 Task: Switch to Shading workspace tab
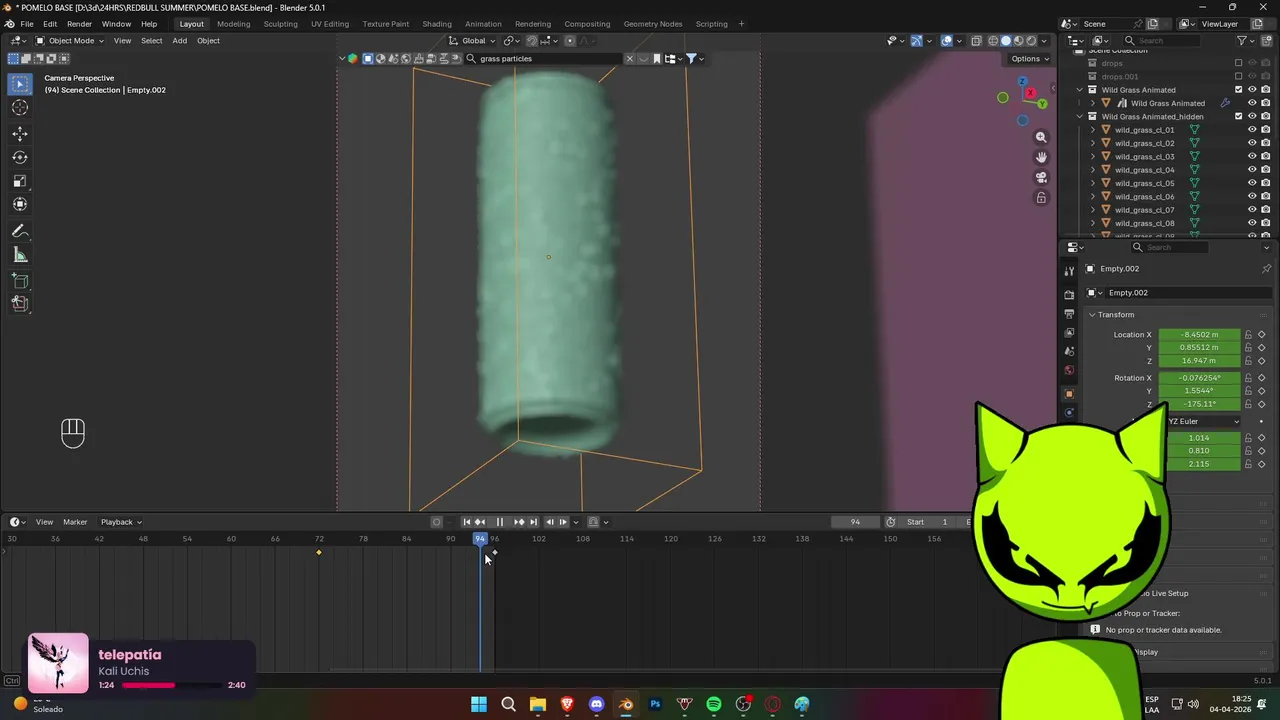[437, 24]
